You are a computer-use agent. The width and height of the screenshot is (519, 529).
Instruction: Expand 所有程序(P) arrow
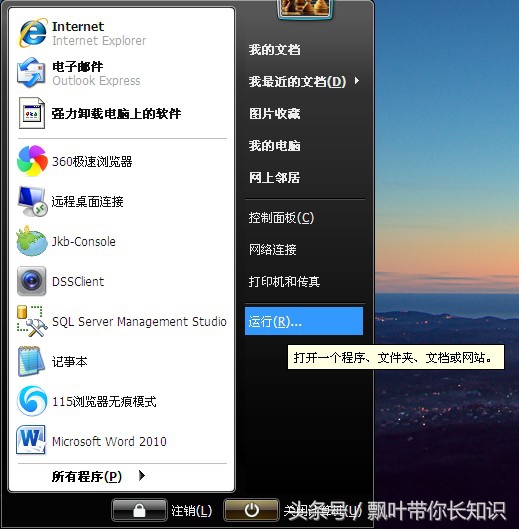click(142, 476)
